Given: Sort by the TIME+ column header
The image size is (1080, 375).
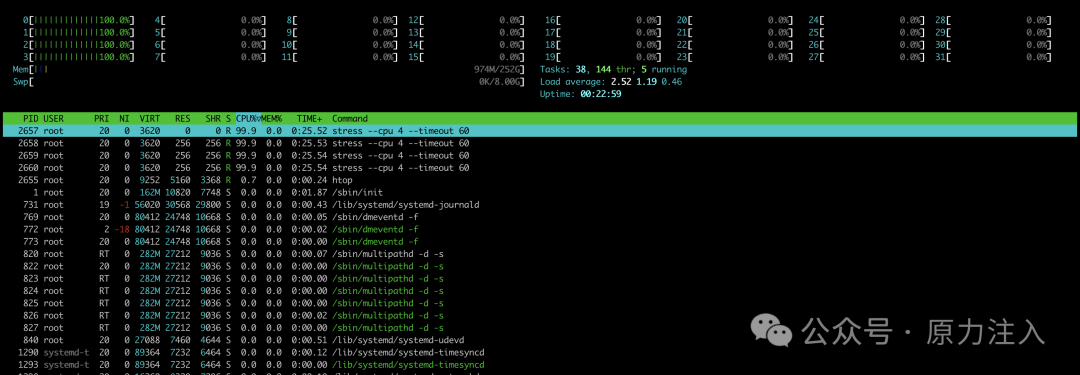Looking at the screenshot, I should (310, 119).
